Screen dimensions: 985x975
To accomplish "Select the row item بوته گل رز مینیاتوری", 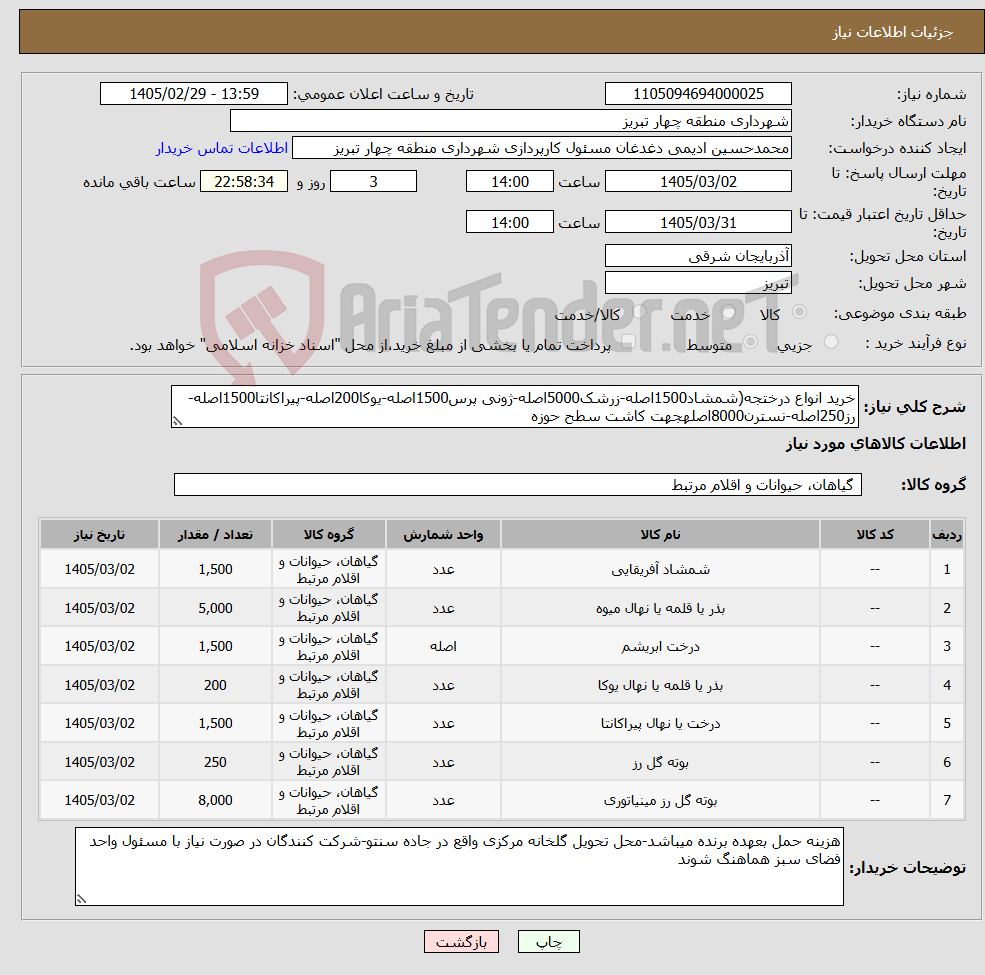I will (660, 800).
